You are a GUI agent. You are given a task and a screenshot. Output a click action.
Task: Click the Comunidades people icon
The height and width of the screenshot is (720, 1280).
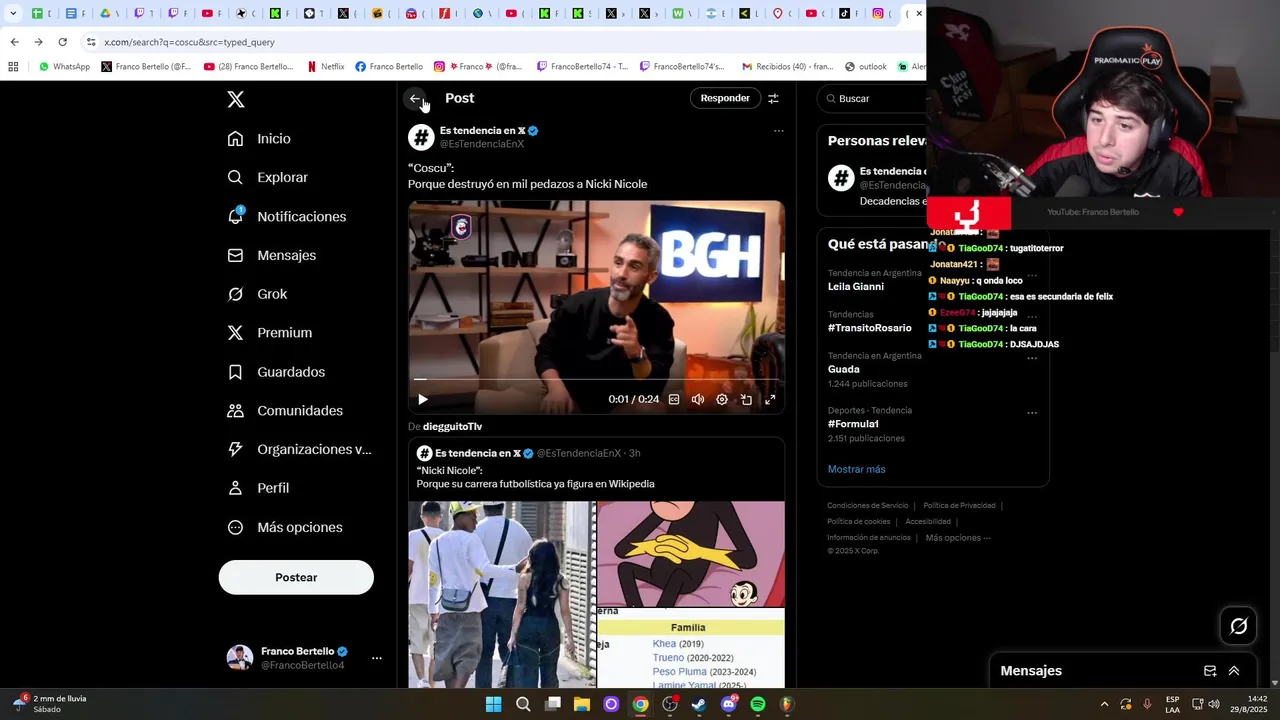[235, 411]
